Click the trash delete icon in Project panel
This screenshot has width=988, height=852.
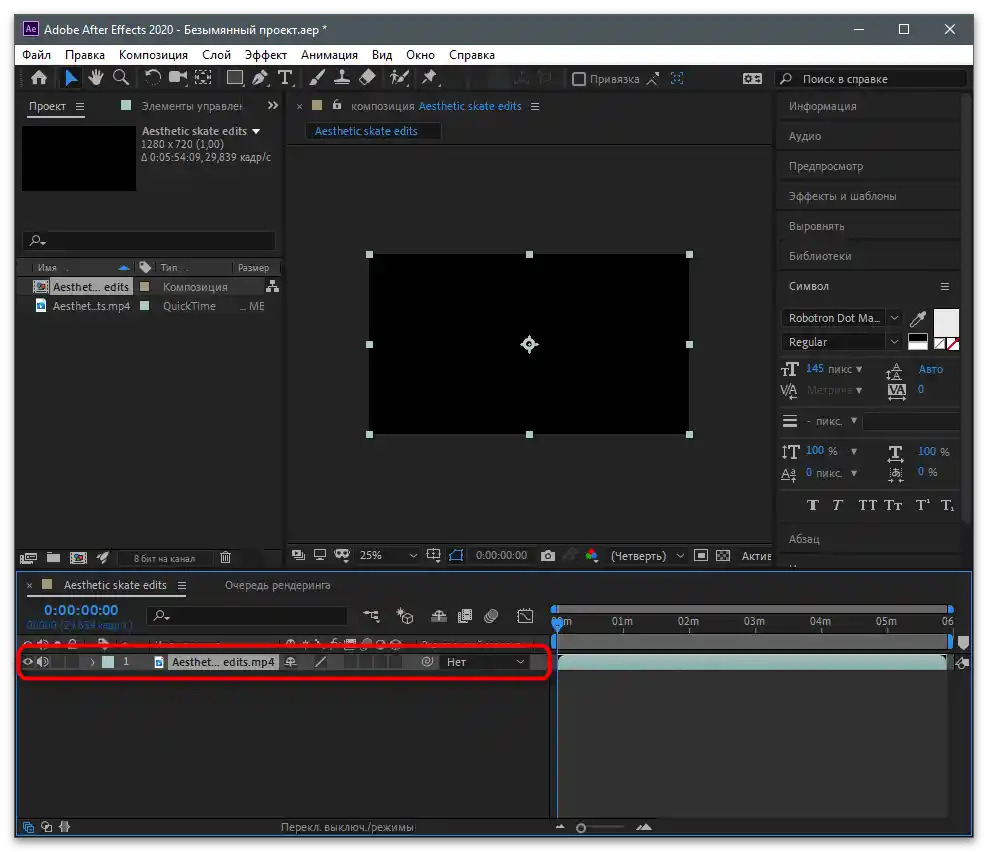(226, 558)
